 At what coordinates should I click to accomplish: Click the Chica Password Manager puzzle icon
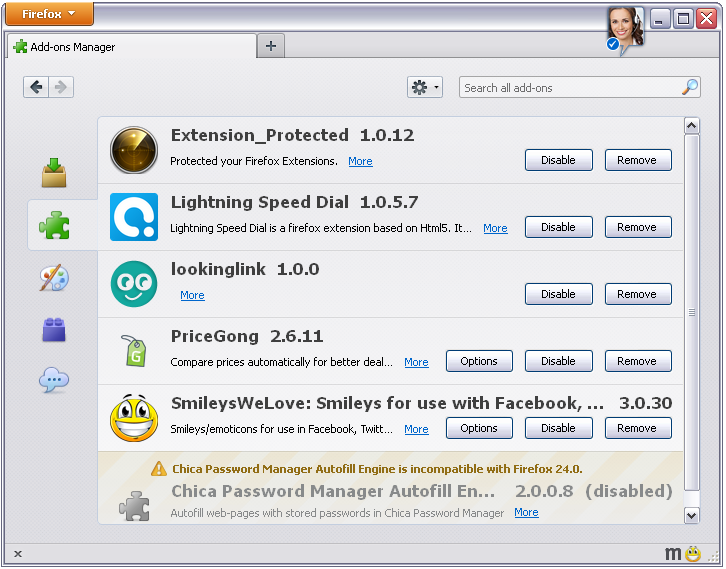coord(134,506)
